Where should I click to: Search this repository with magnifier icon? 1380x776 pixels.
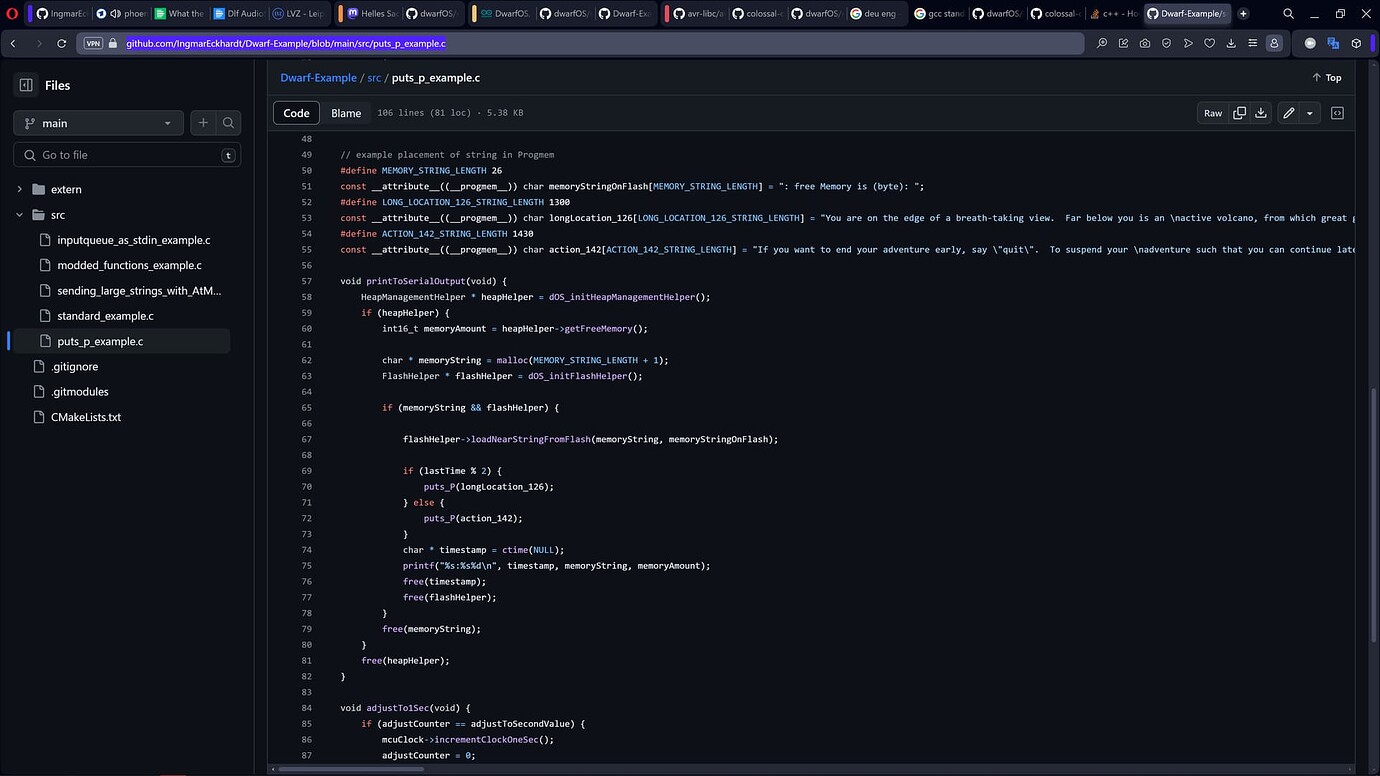coord(229,123)
